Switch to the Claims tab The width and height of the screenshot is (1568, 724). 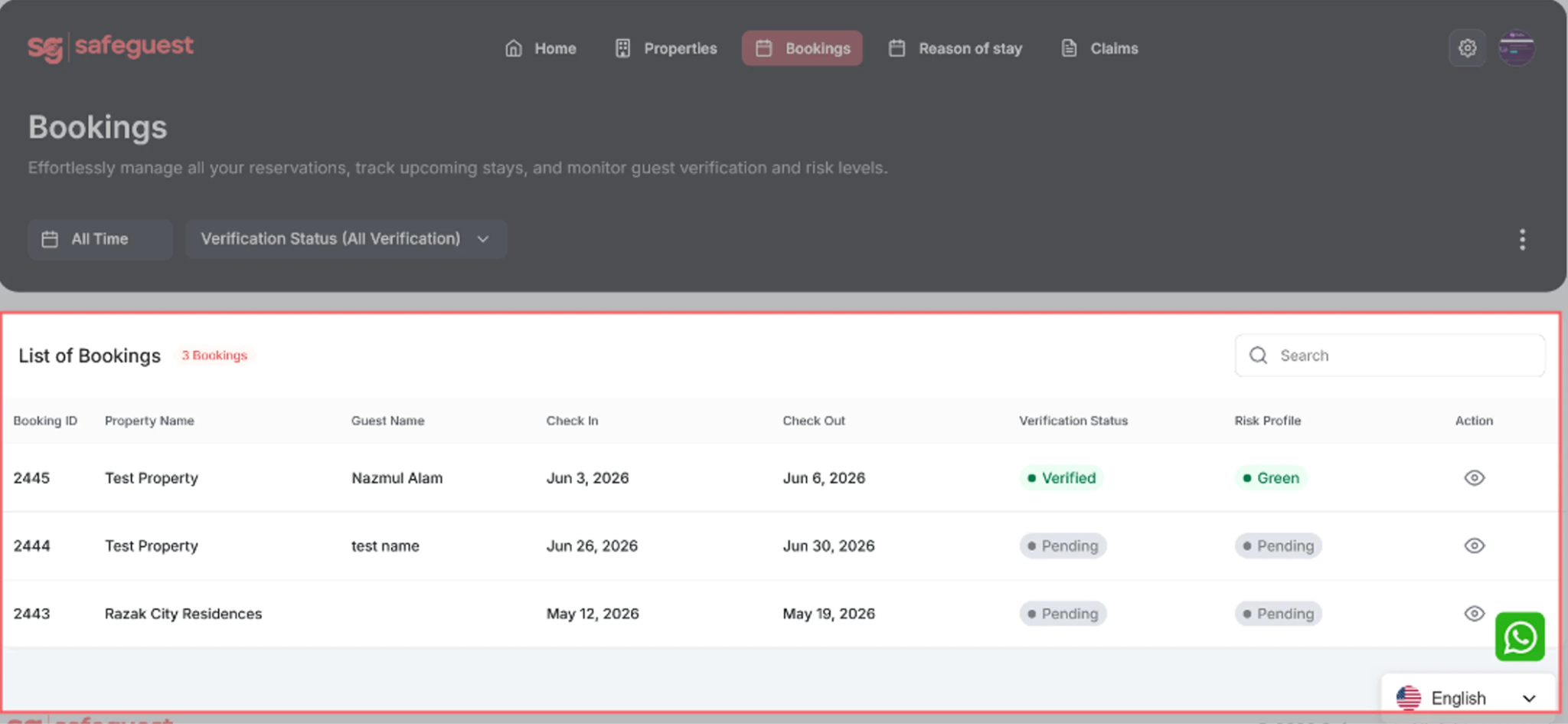(1099, 48)
